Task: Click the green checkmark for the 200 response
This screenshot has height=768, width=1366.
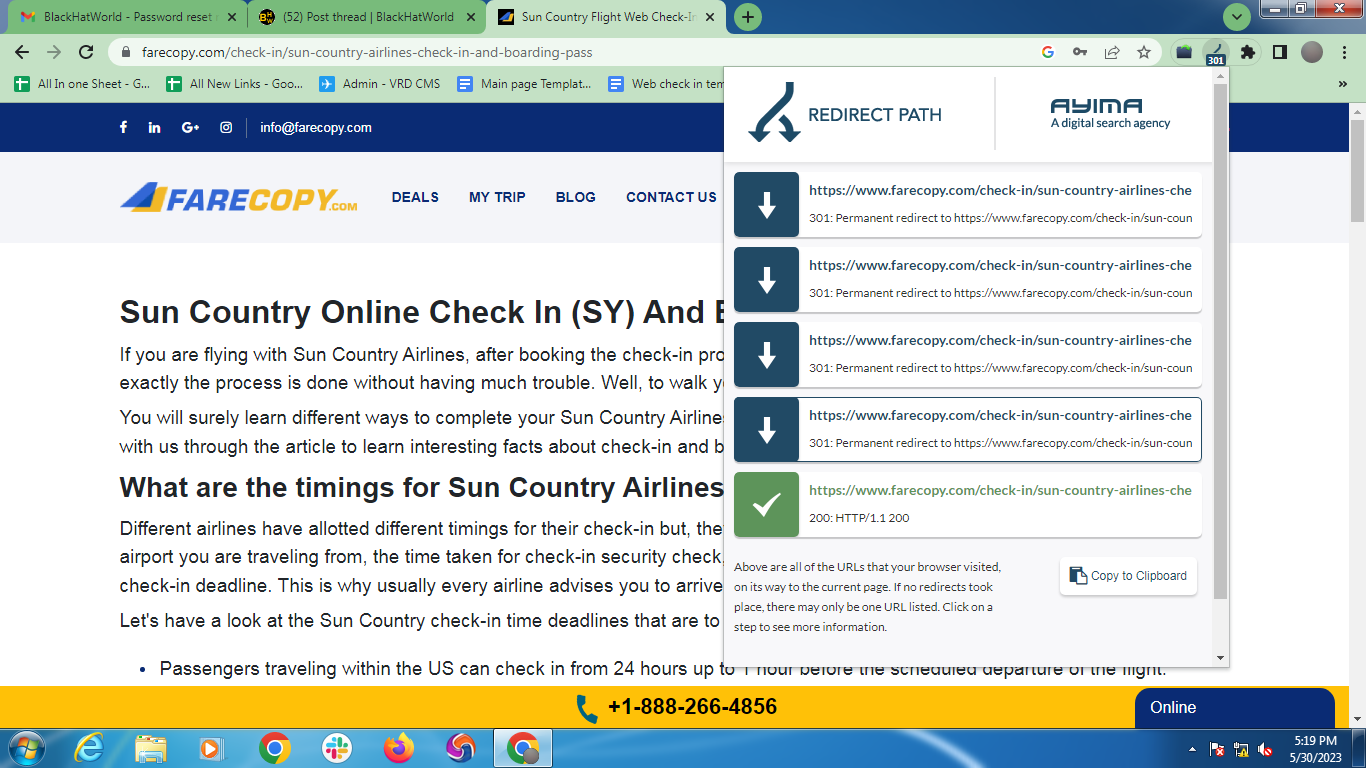Action: (766, 504)
